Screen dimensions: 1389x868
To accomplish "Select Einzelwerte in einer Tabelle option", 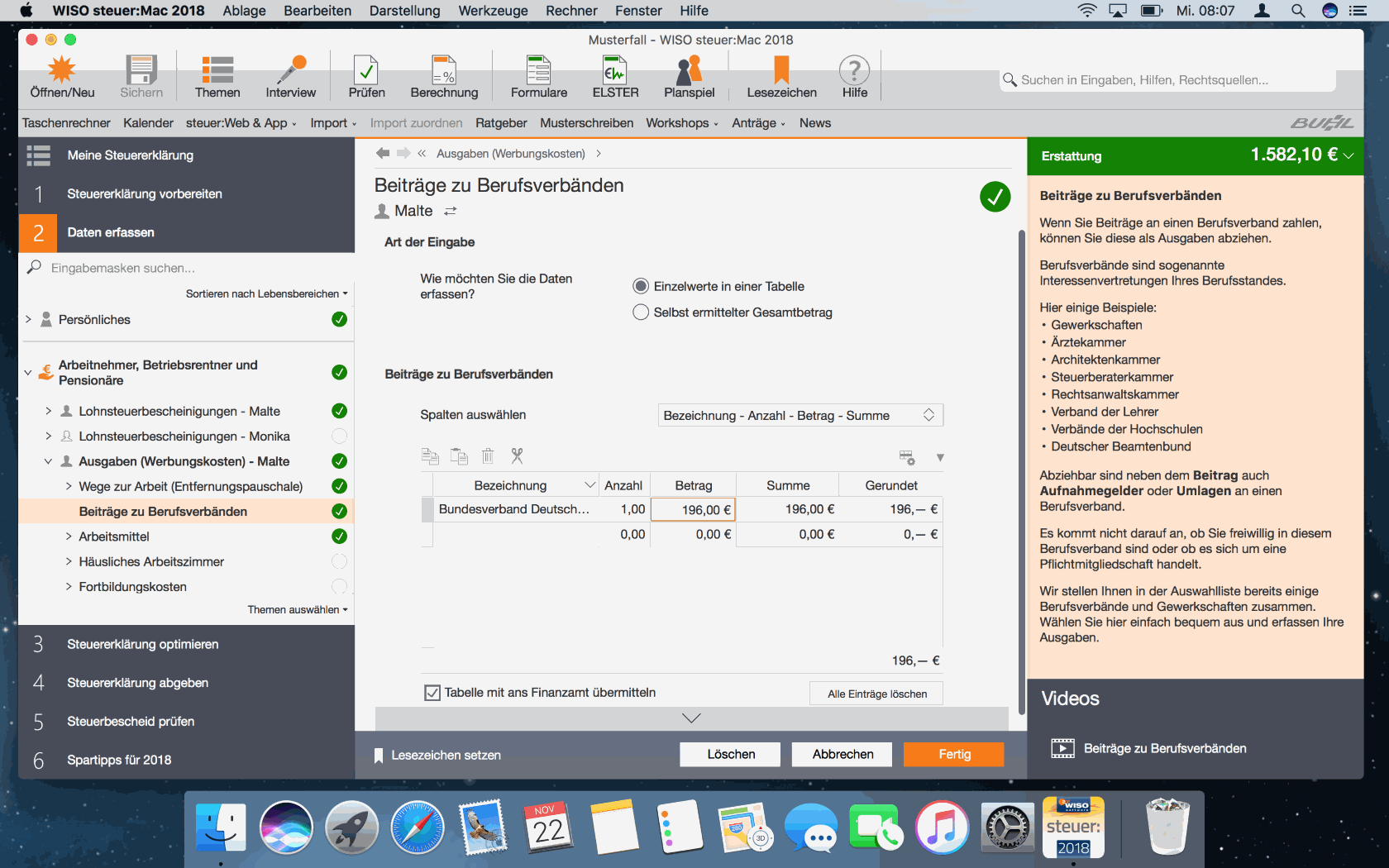I will [x=641, y=286].
